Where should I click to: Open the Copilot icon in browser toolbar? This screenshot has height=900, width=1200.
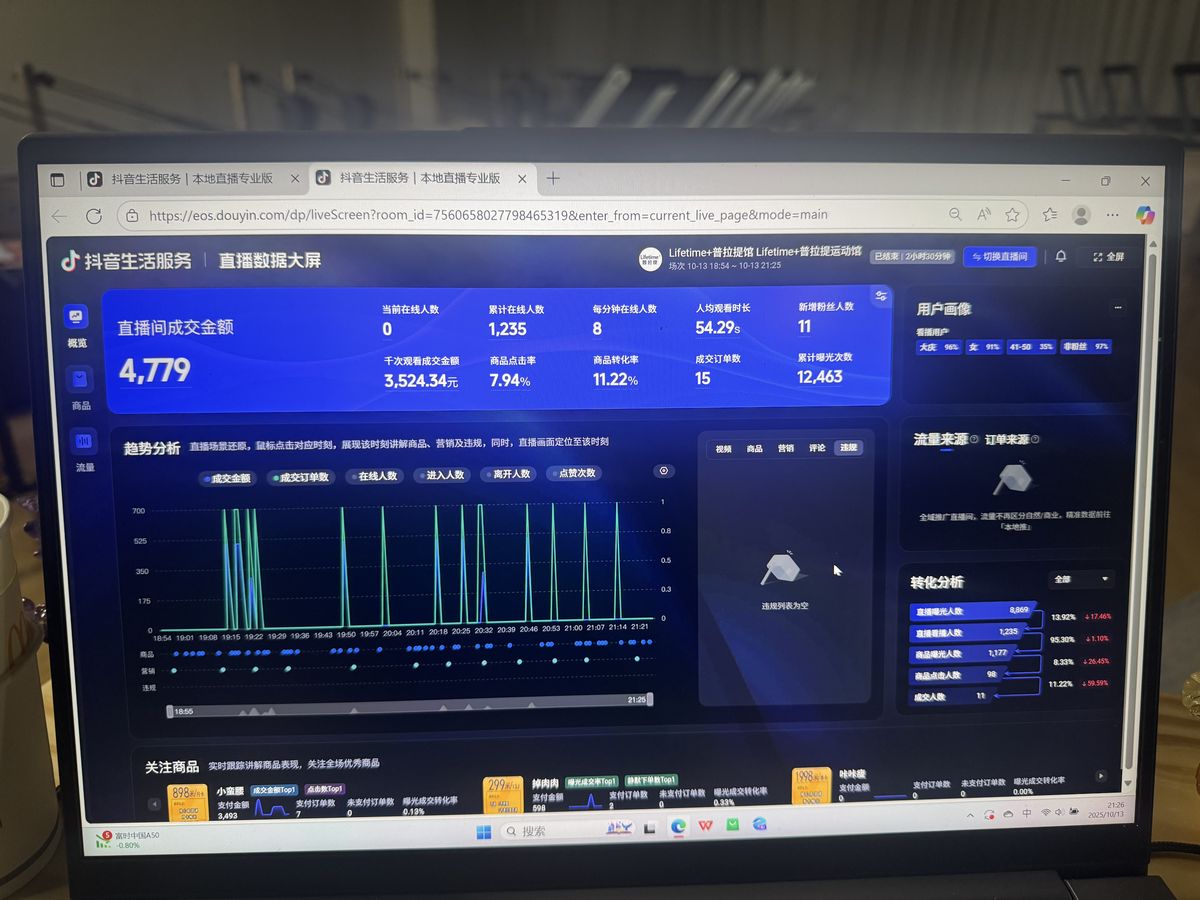(x=1145, y=214)
